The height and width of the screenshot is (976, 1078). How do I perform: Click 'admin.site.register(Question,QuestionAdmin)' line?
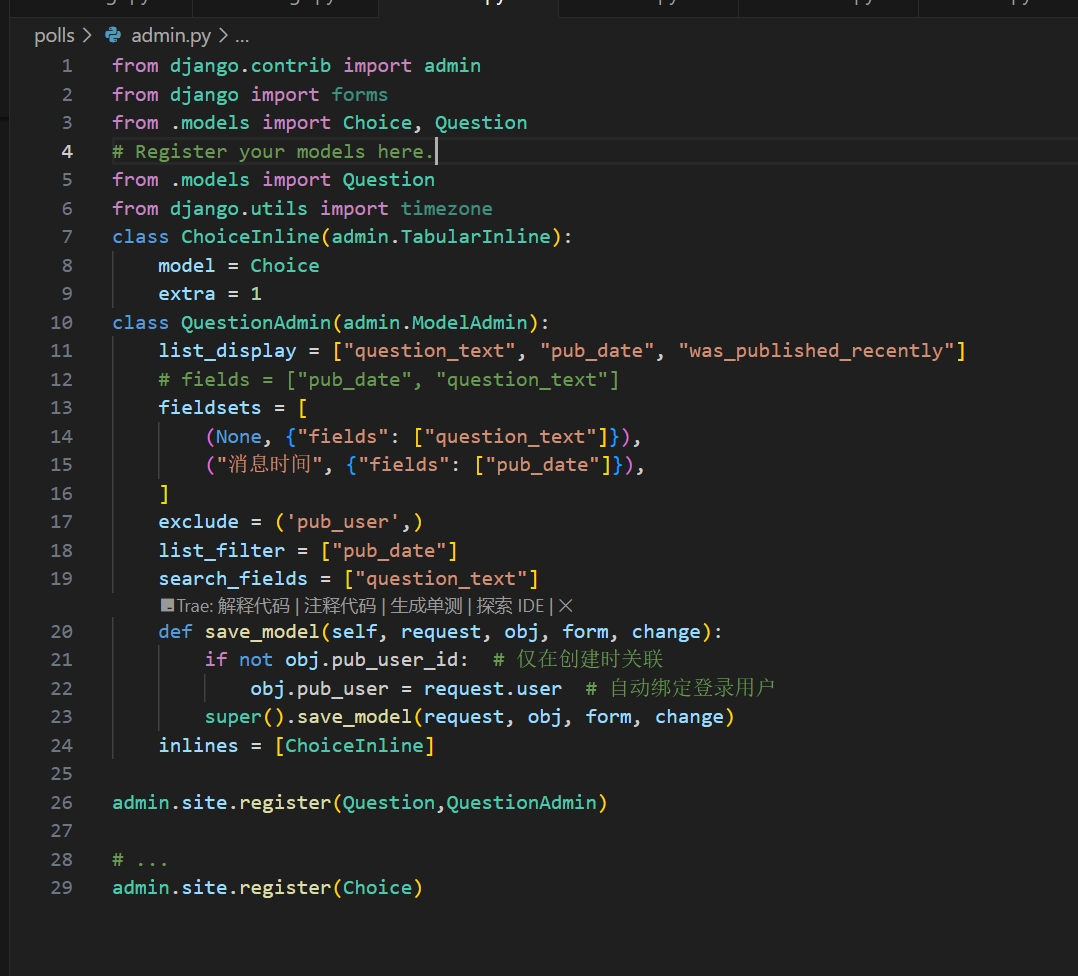[x=360, y=803]
